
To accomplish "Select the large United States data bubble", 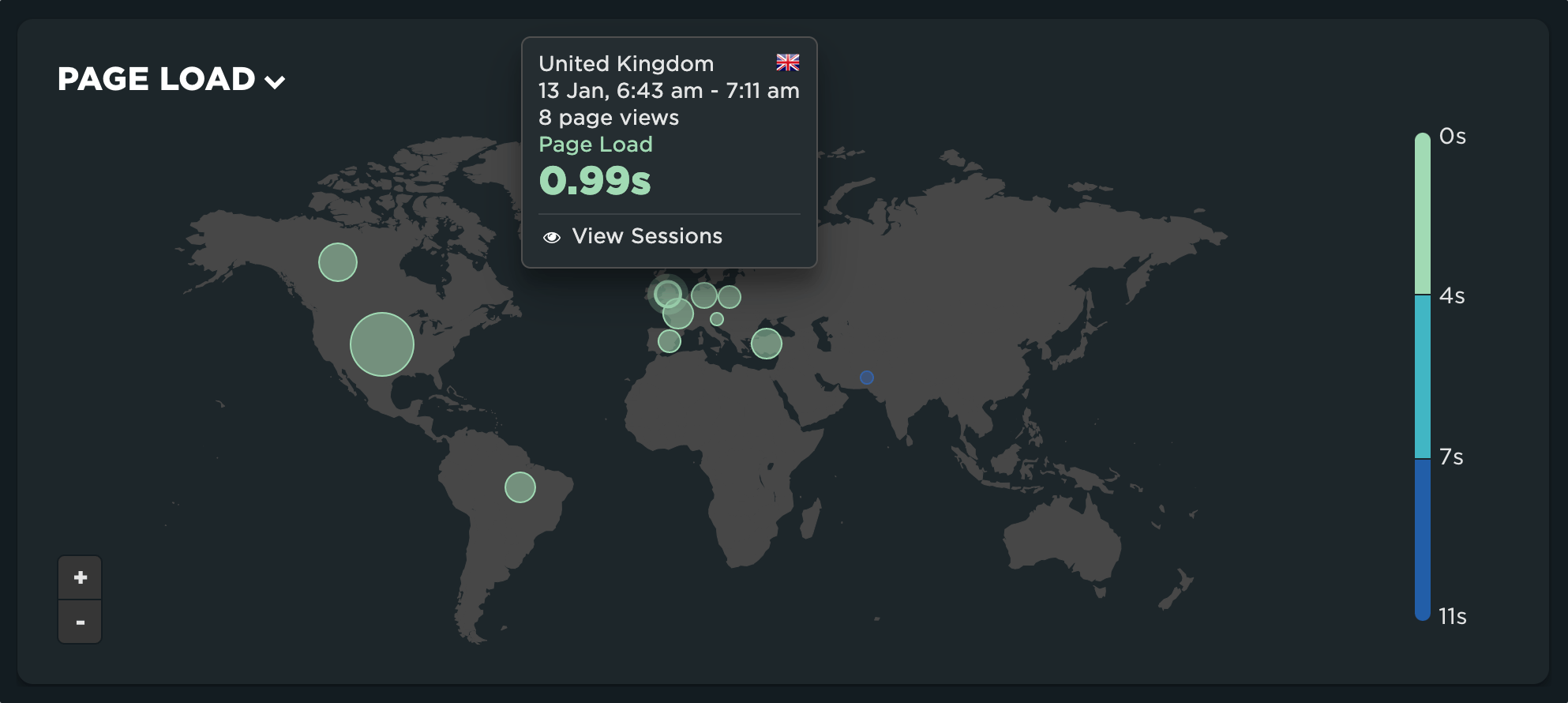I will pos(381,344).
